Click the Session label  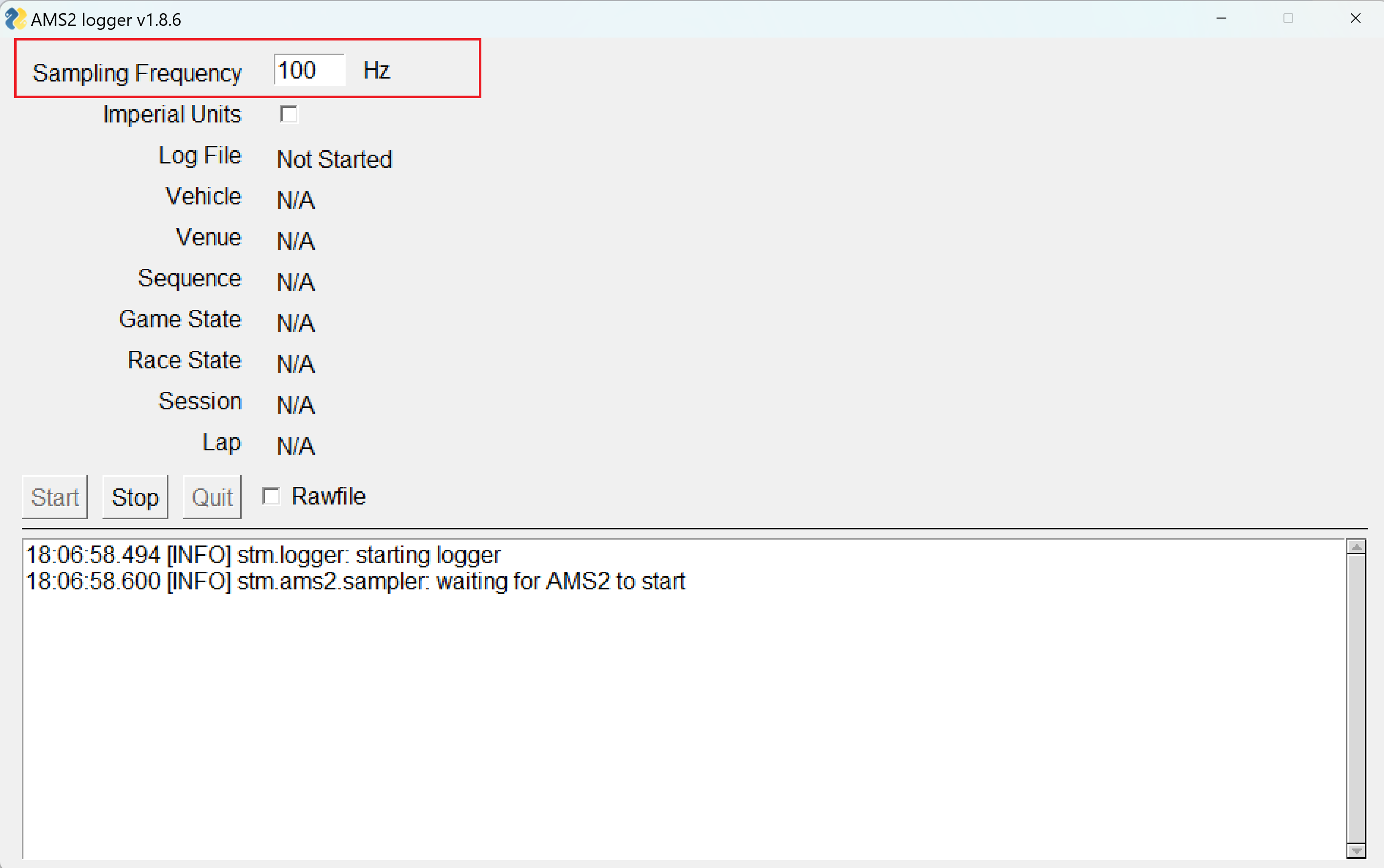tap(201, 401)
